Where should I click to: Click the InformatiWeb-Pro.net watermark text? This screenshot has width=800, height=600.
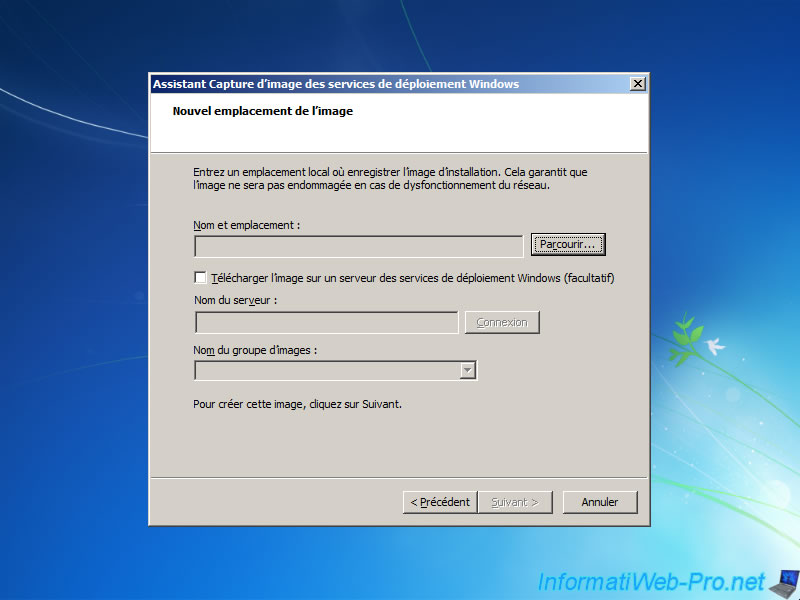(651, 582)
